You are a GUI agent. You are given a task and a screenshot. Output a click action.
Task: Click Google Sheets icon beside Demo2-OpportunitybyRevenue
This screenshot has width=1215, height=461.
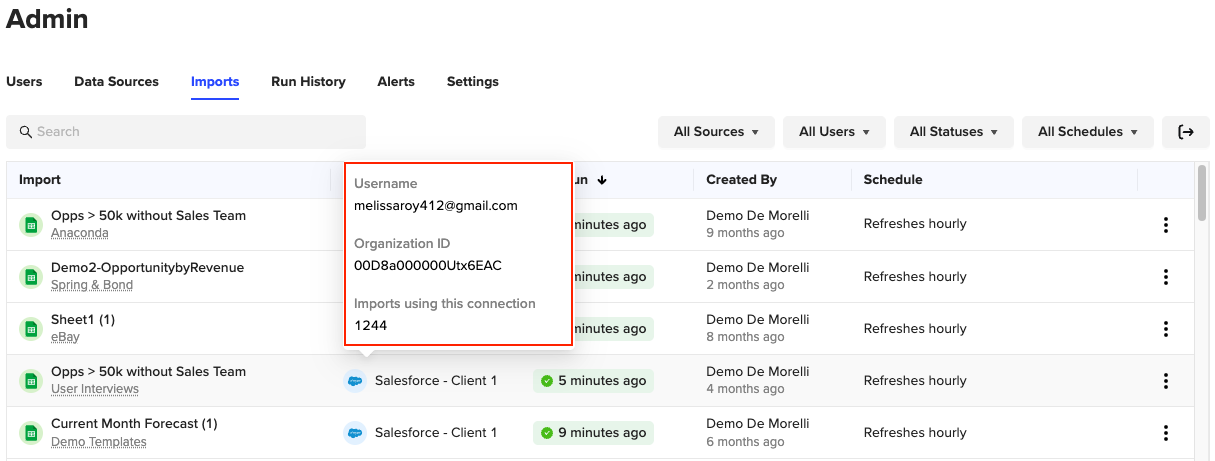pos(31,277)
